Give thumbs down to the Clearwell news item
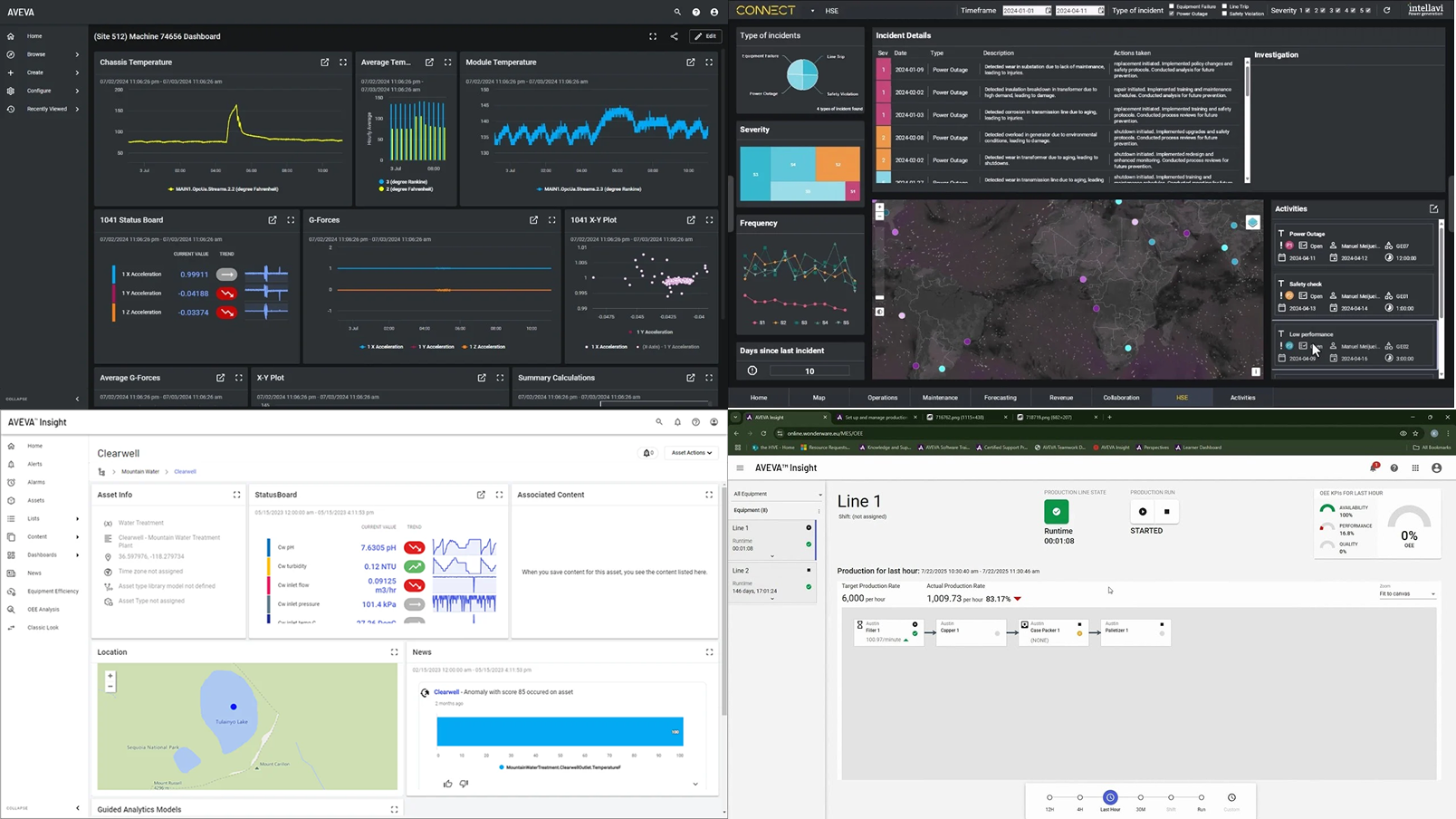This screenshot has width=1456, height=819. (x=464, y=784)
